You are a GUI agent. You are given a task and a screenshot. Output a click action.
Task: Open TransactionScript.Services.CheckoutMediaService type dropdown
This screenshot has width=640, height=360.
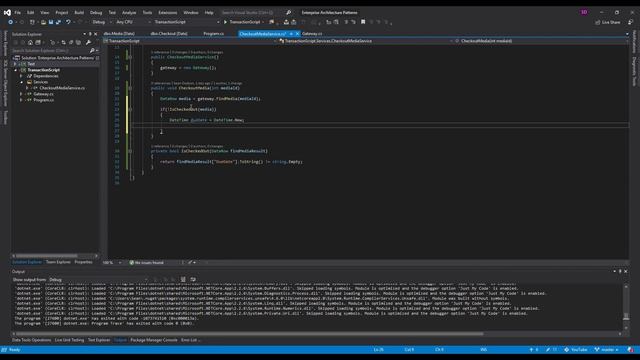click(365, 41)
